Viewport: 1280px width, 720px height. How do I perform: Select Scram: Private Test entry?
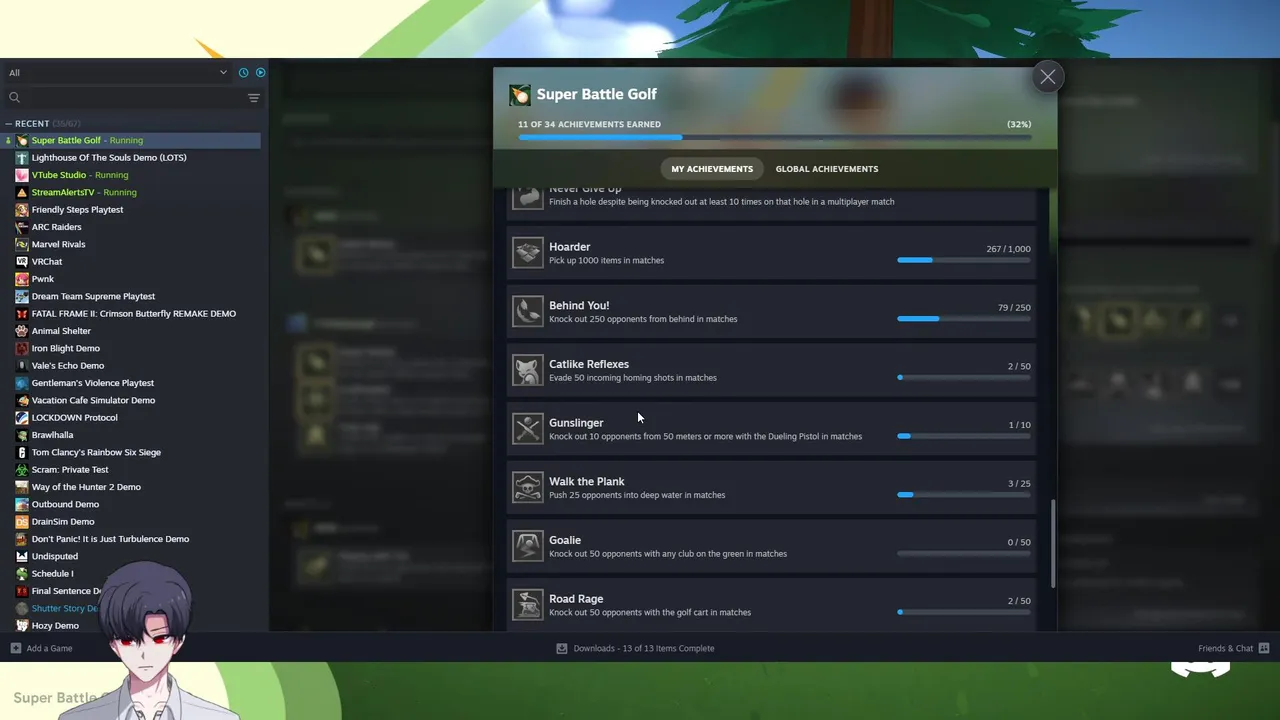[x=70, y=470]
